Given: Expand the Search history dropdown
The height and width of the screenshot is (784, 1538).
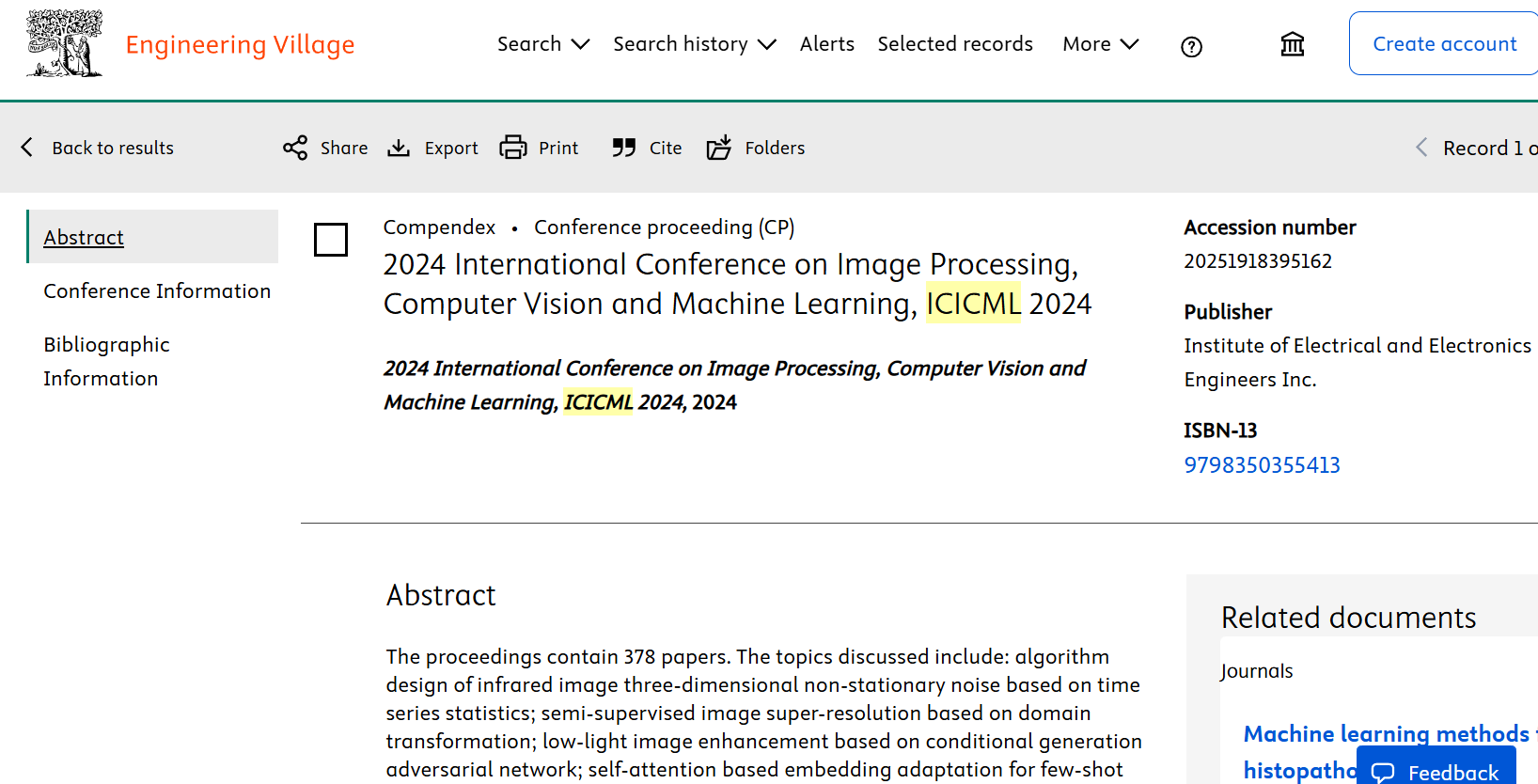Looking at the screenshot, I should 695,44.
